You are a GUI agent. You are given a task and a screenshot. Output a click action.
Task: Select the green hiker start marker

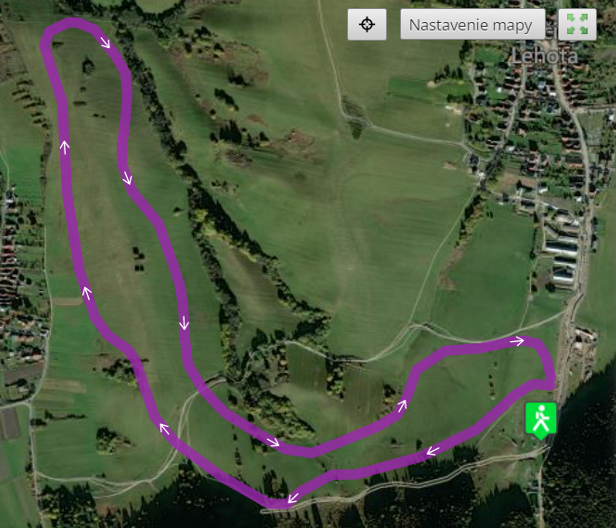(541, 420)
